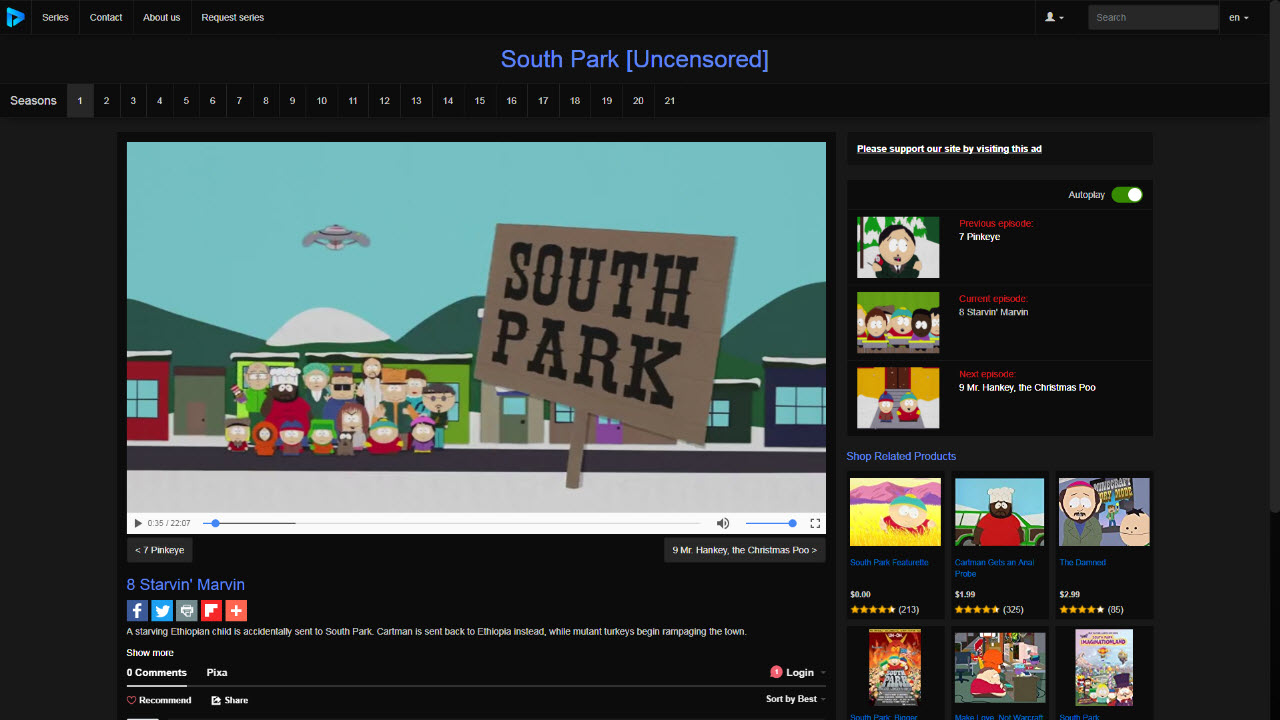1280x720 pixels.
Task: Select season 10 tab
Action: tap(322, 101)
